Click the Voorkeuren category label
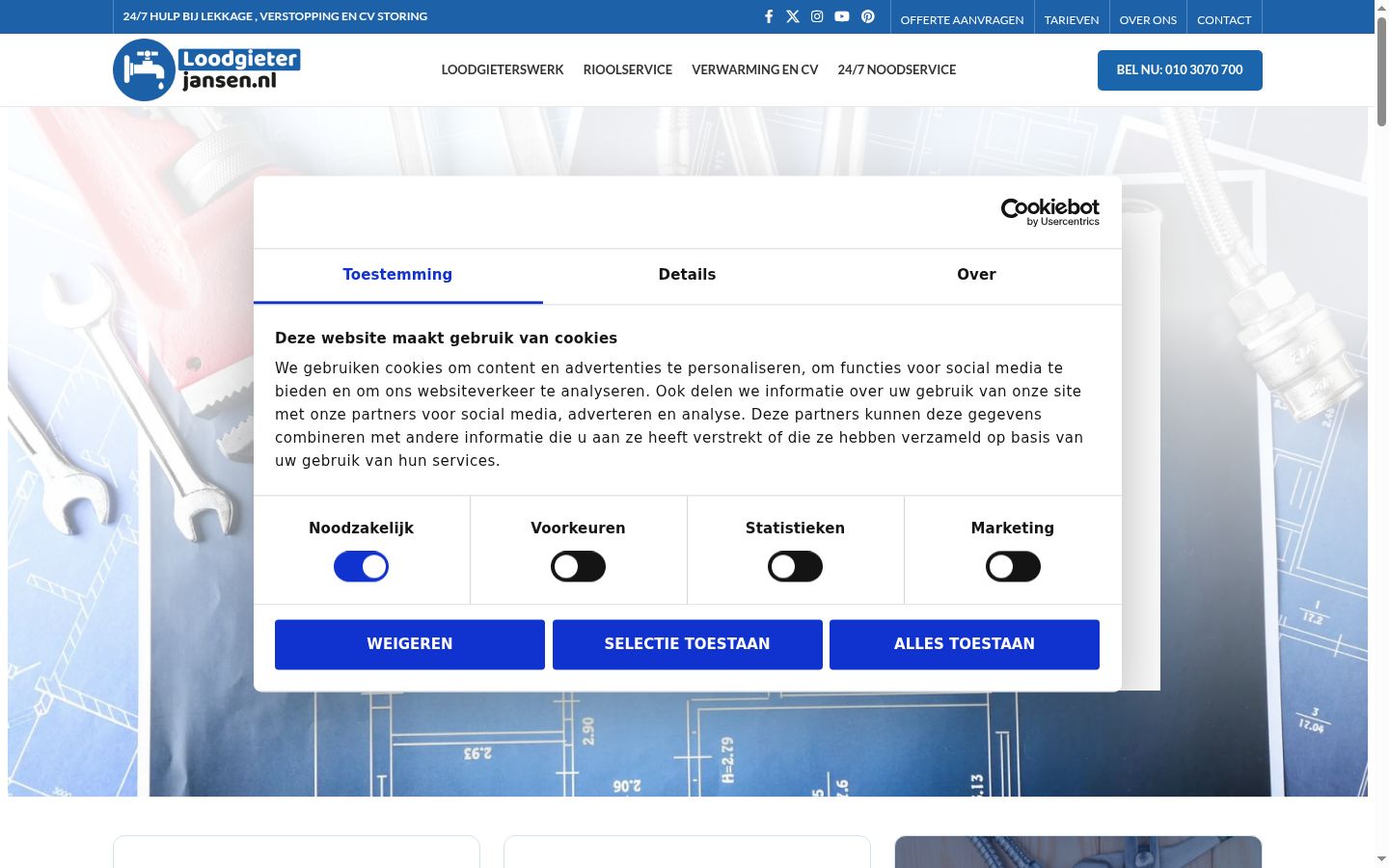 point(578,529)
